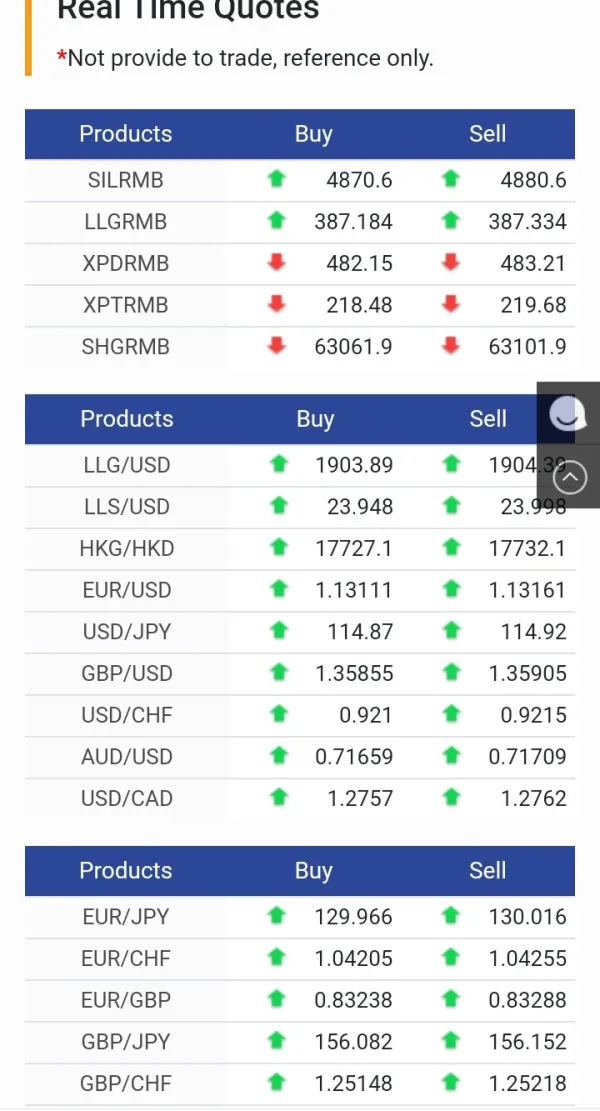Viewport: 600px width, 1111px height.
Task: Click the Real Time Quotes heading
Action: (188, 11)
